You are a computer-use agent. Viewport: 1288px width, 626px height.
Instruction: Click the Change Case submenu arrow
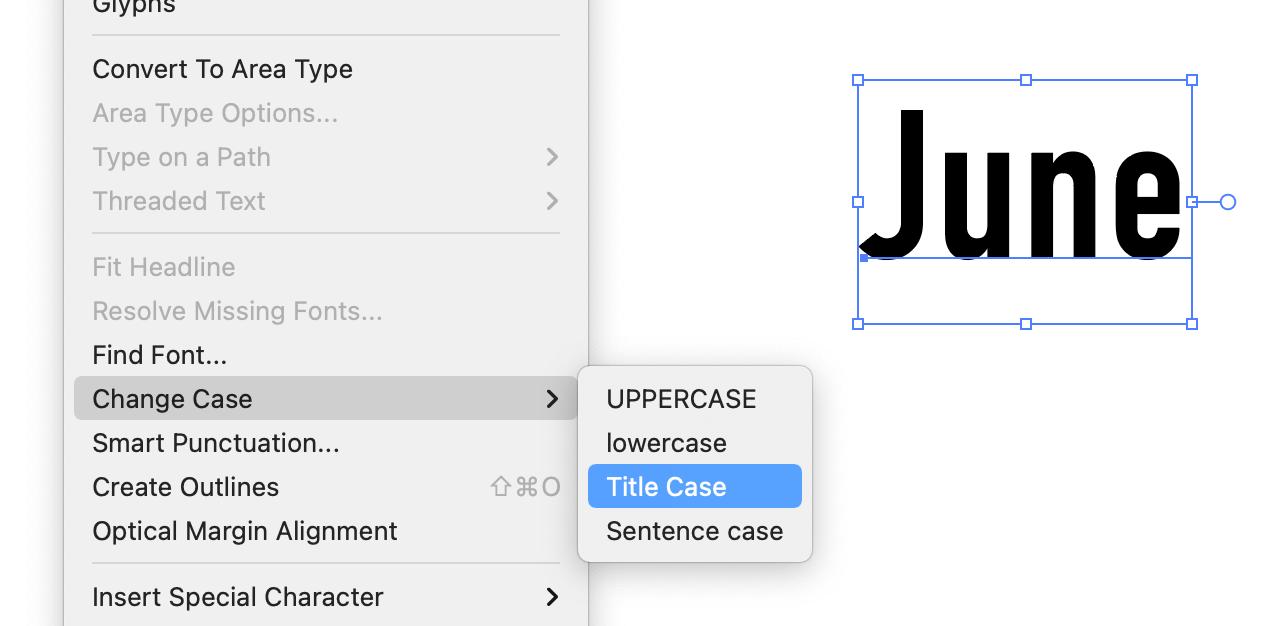(552, 399)
